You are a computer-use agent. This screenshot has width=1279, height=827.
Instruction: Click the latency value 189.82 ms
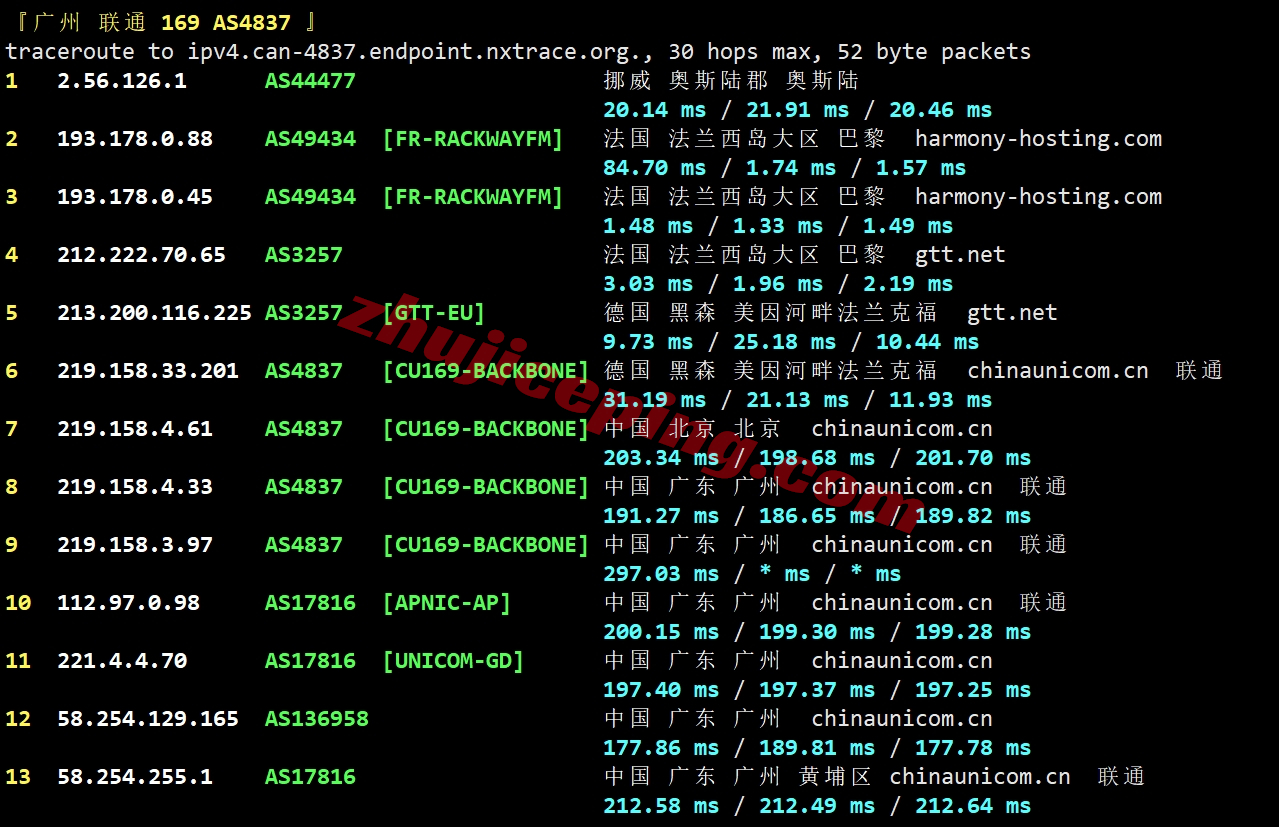[x=973, y=516]
